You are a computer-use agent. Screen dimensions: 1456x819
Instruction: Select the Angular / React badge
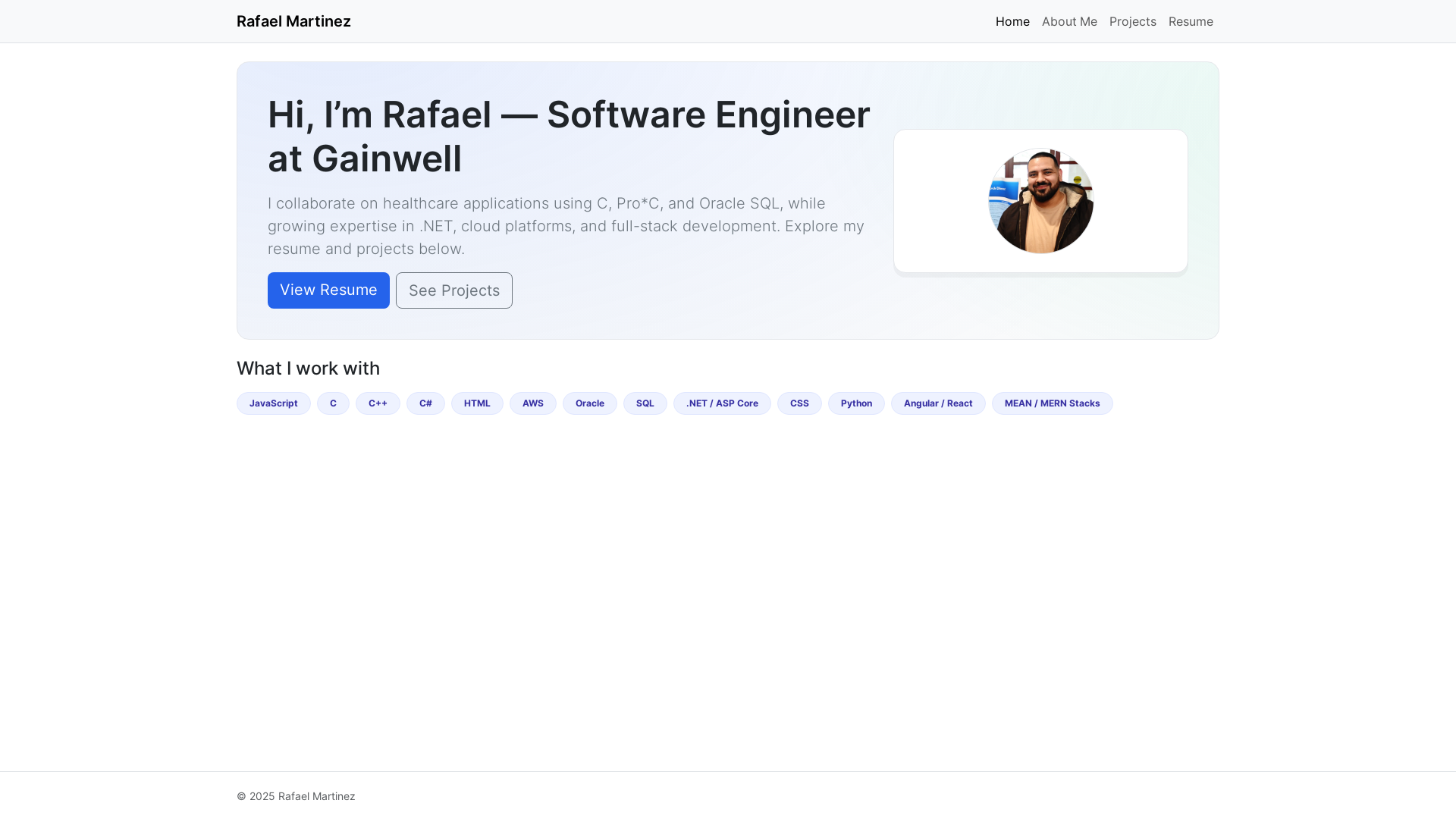coord(938,403)
